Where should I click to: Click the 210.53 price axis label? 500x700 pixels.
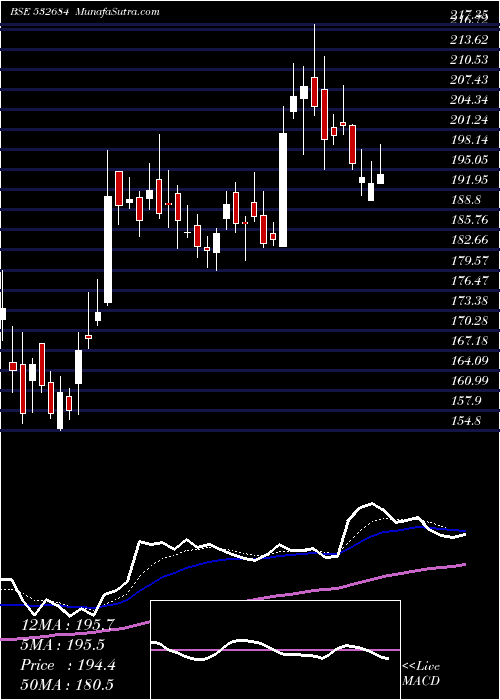[470, 60]
